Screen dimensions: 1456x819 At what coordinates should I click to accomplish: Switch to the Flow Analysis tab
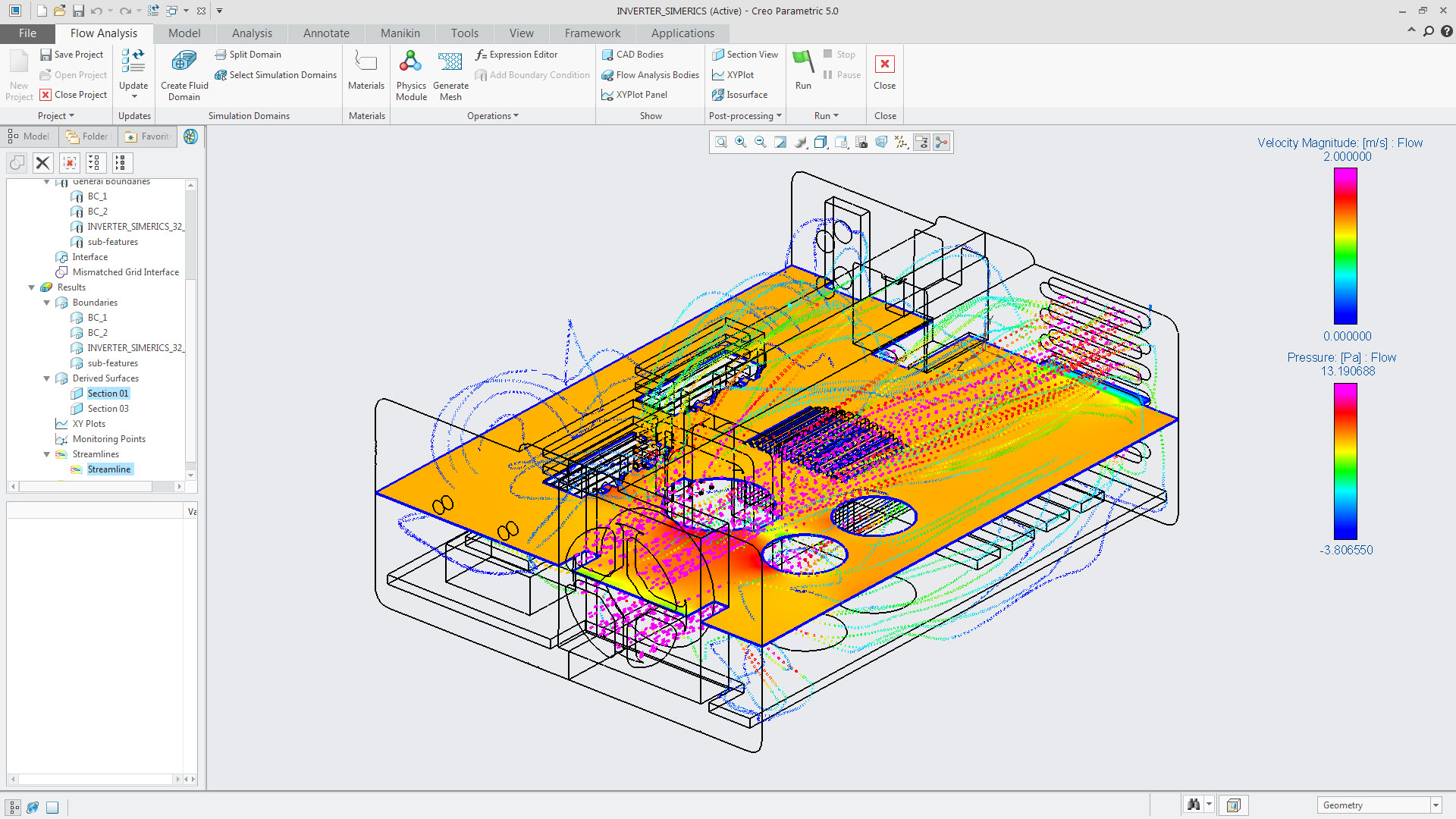(x=104, y=33)
